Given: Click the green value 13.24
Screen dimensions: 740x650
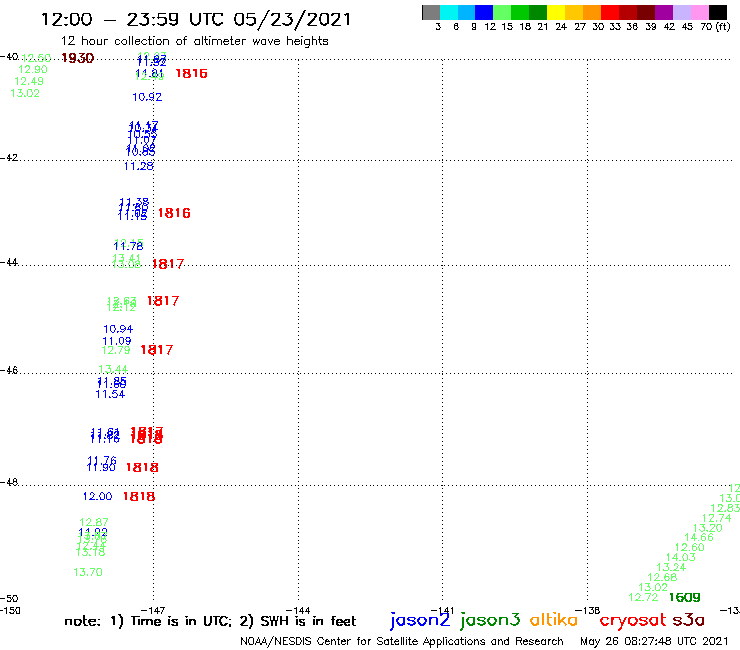Looking at the screenshot, I should pos(671,567).
